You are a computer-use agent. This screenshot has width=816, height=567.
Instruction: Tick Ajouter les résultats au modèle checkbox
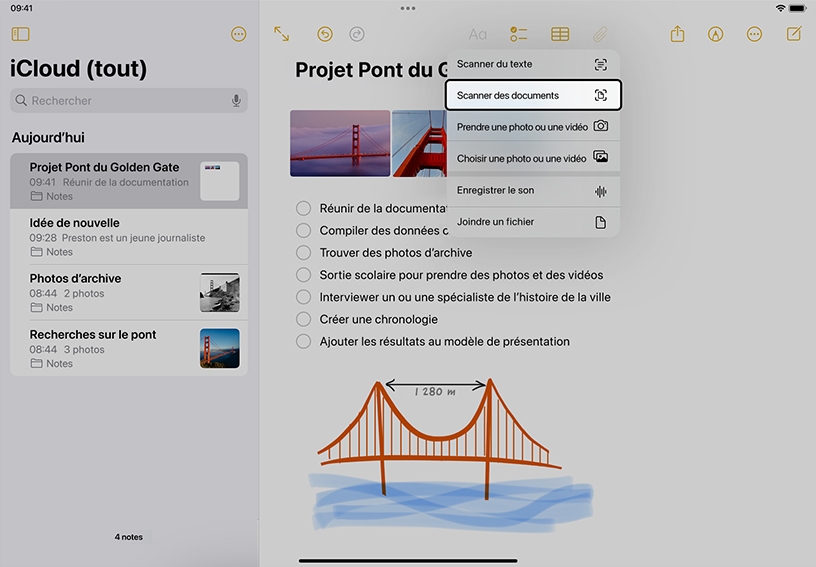coord(303,341)
